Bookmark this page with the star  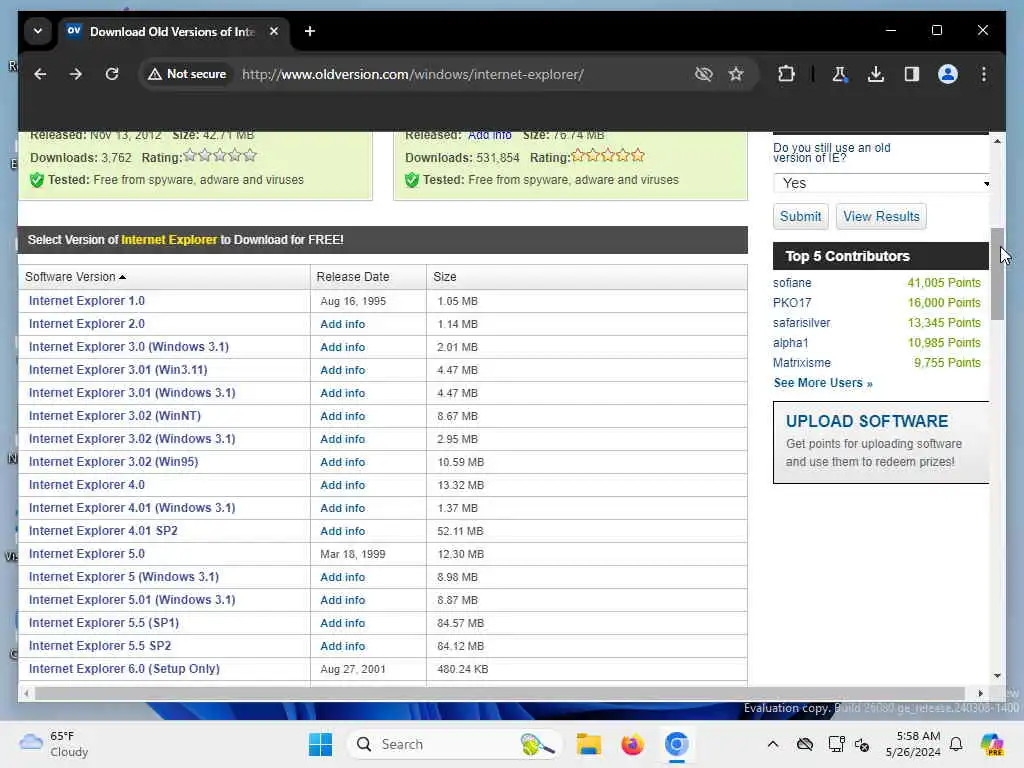point(736,74)
